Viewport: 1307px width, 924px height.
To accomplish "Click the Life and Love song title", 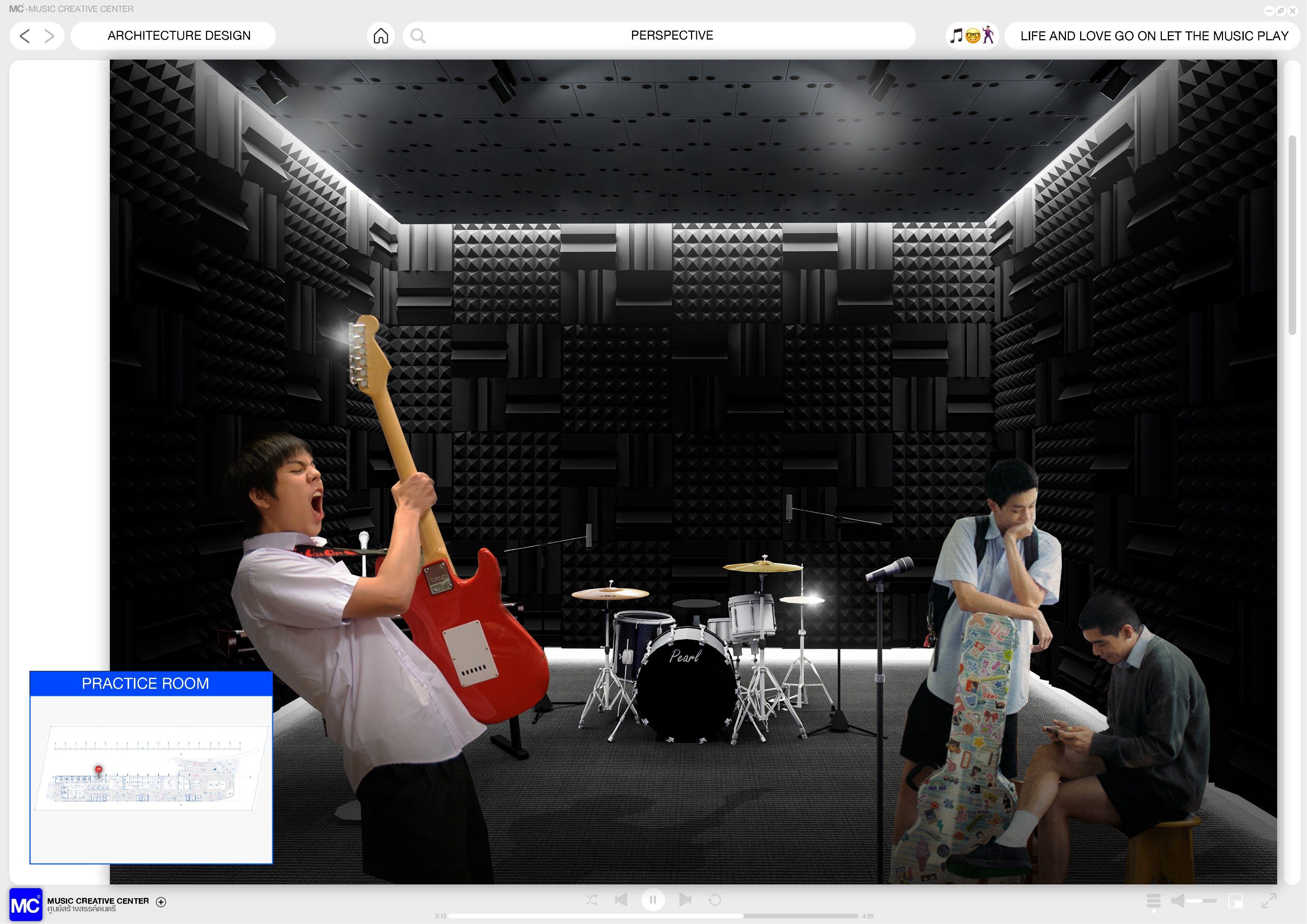I will (1154, 36).
